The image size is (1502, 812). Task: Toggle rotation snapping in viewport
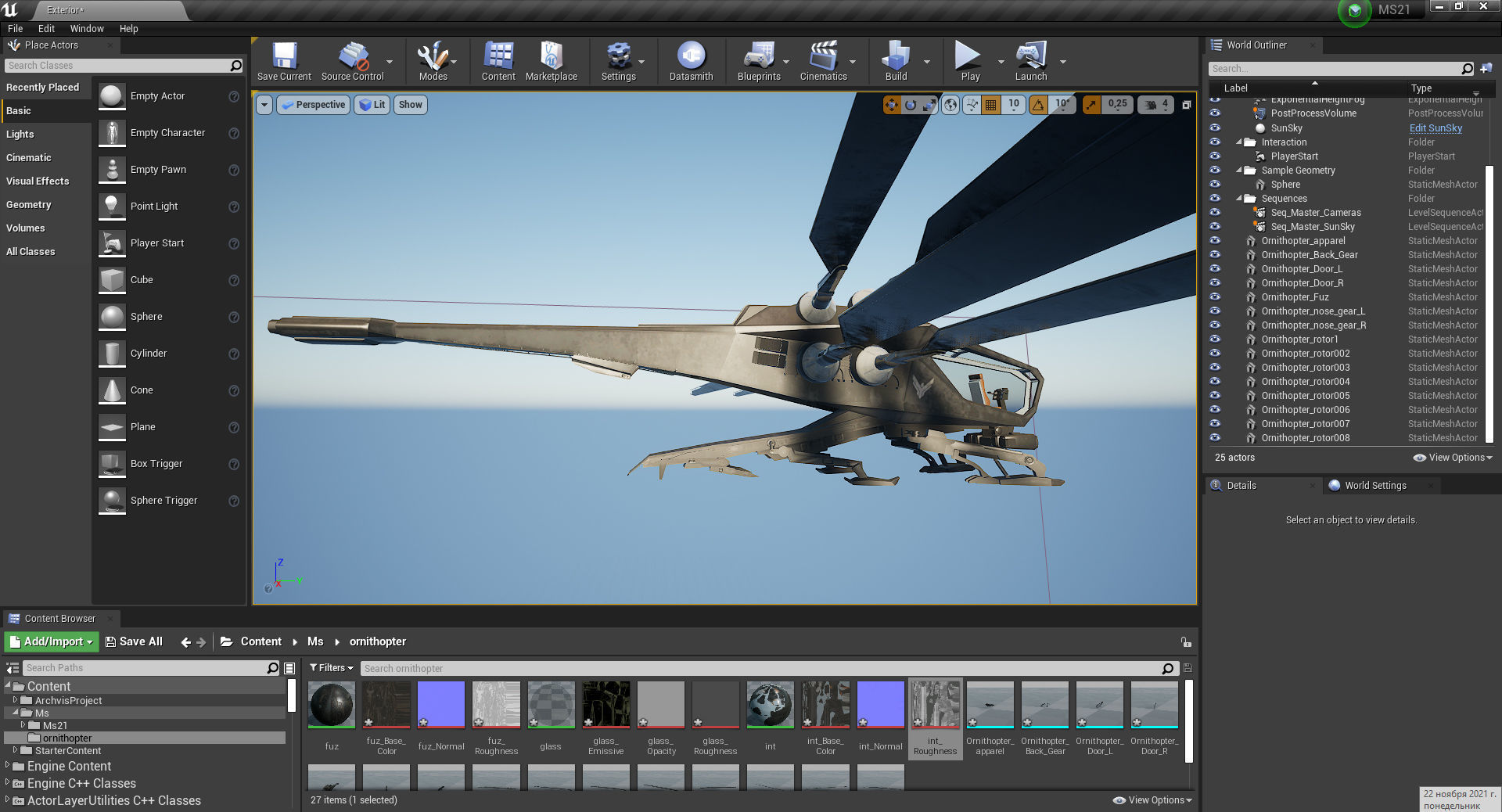tap(1038, 105)
